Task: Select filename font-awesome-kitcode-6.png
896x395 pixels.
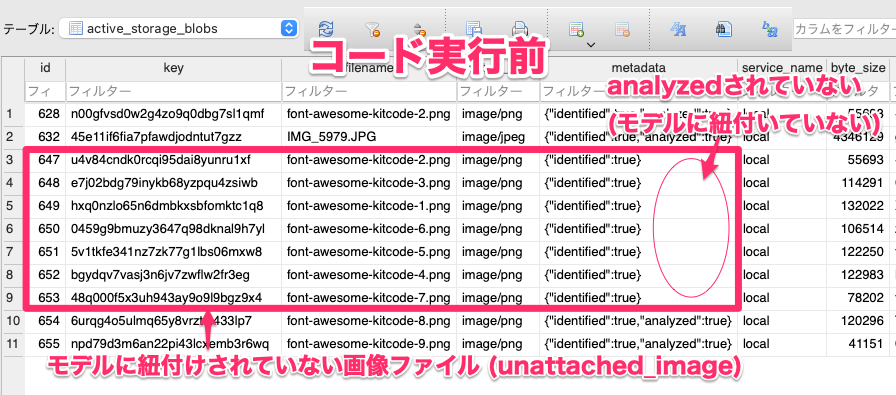Action: click(x=369, y=229)
